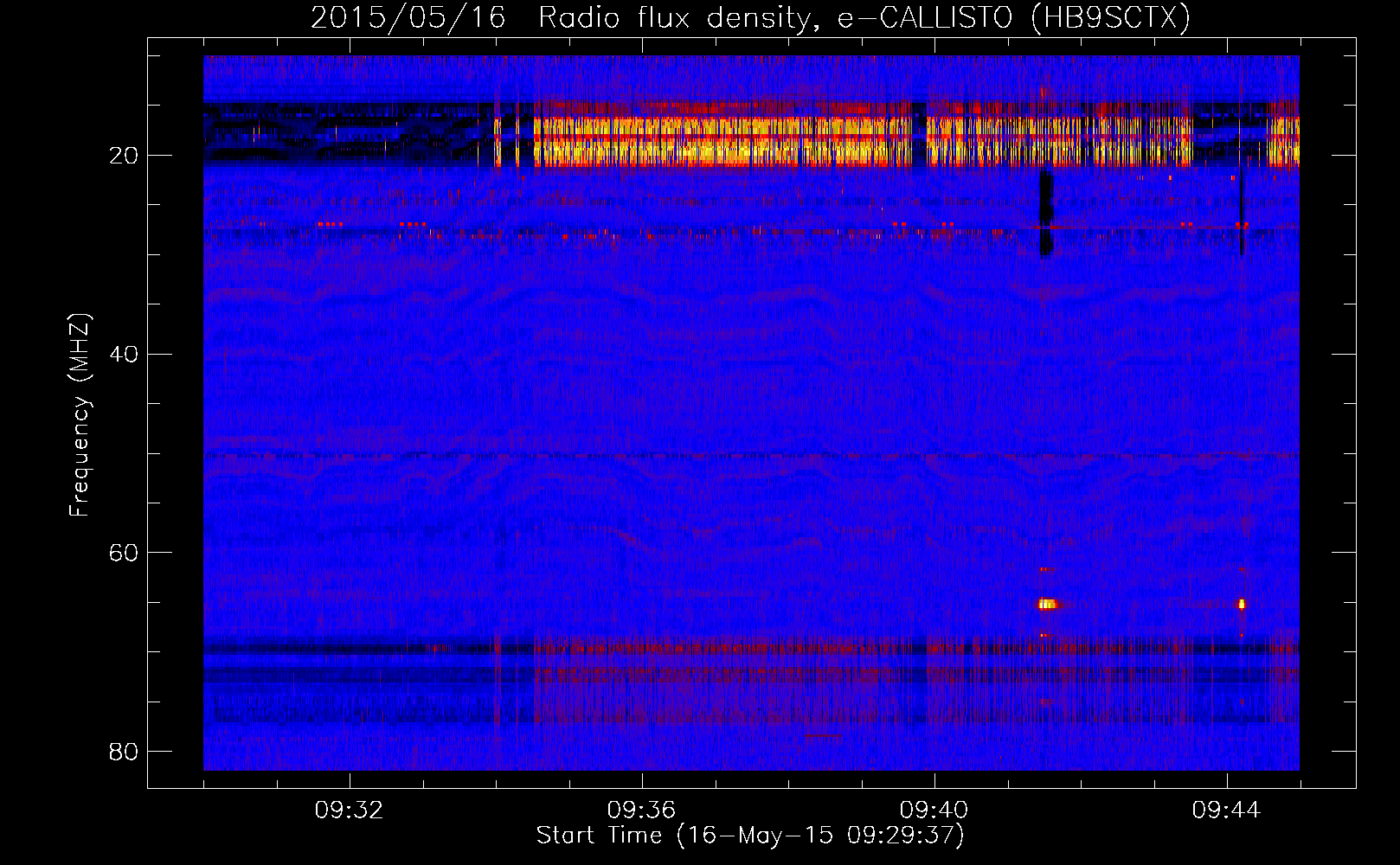The width and height of the screenshot is (1400, 865).
Task: Click the 09:40 time tick label
Action: tap(934, 811)
